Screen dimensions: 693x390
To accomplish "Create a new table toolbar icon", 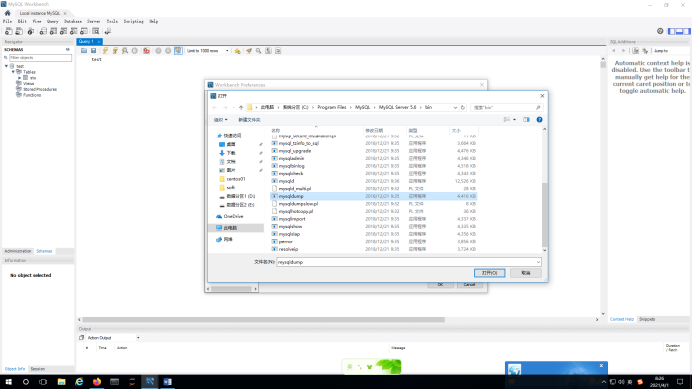I will click(x=53, y=31).
